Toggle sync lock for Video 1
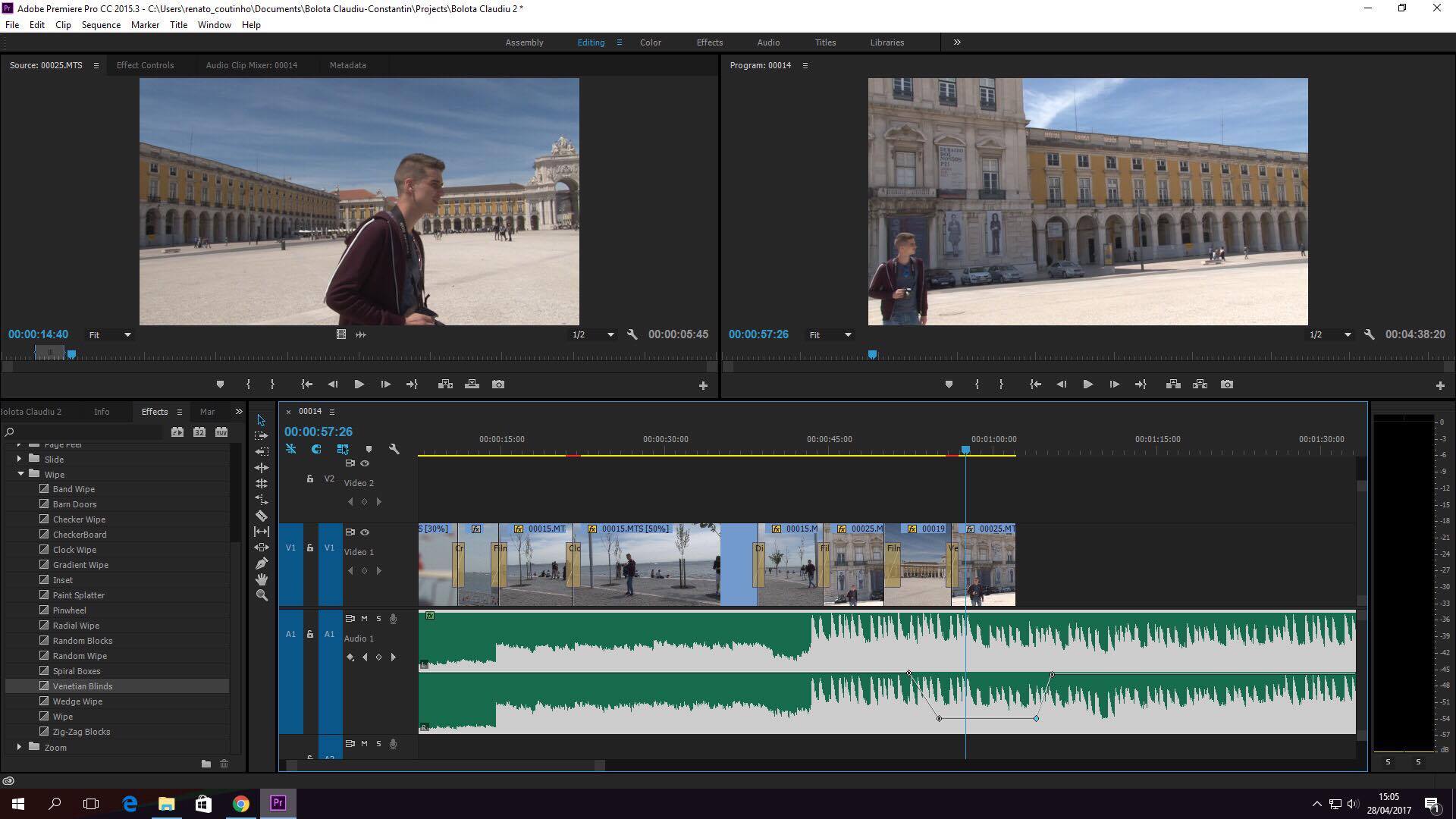Screen dimensions: 1456x819 click(350, 532)
